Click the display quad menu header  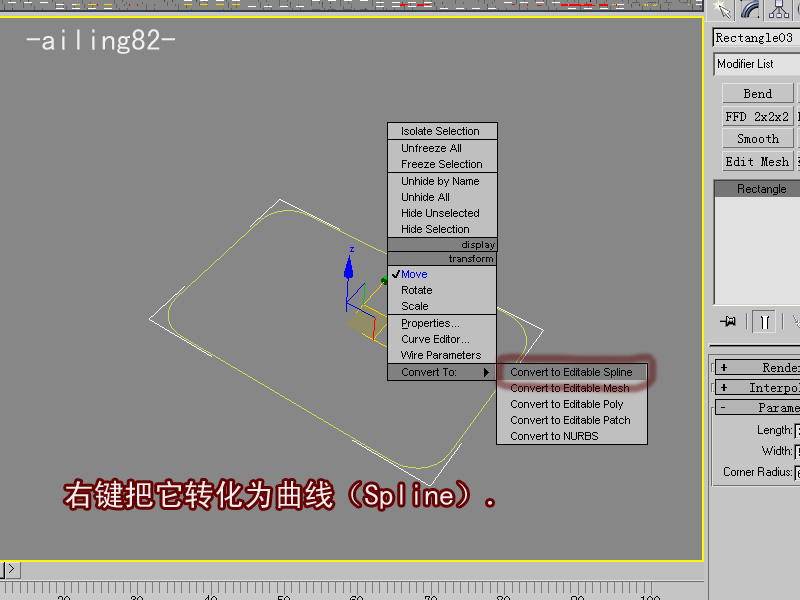tap(442, 244)
